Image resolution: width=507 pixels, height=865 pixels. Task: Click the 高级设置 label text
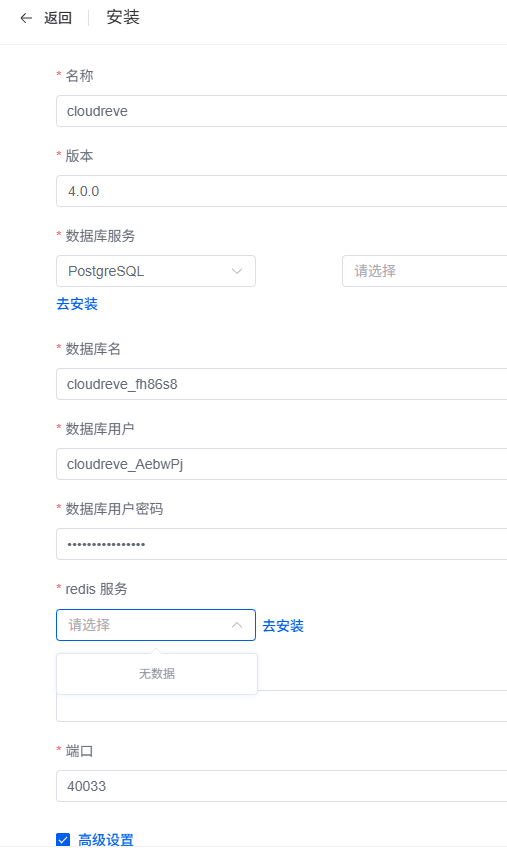coord(106,840)
